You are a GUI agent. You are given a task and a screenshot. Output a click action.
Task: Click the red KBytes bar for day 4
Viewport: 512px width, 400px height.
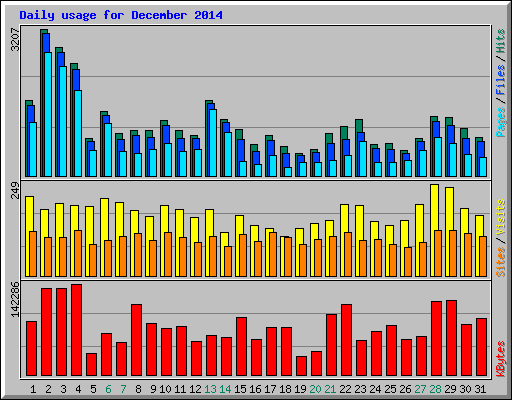point(76,330)
